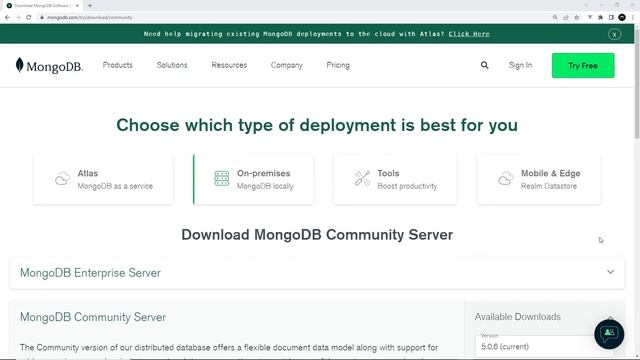The image size is (640, 360).
Task: Close the Download MongoDB tab
Action: pyautogui.click(x=77, y=6)
